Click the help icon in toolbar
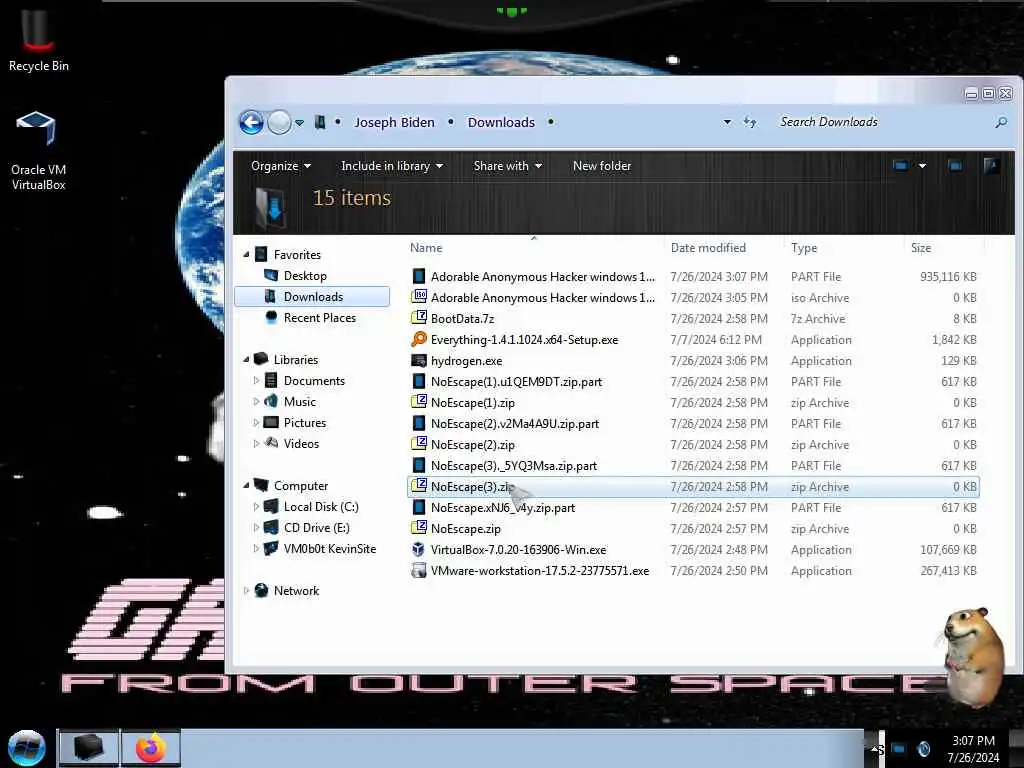This screenshot has width=1024, height=768. [991, 166]
